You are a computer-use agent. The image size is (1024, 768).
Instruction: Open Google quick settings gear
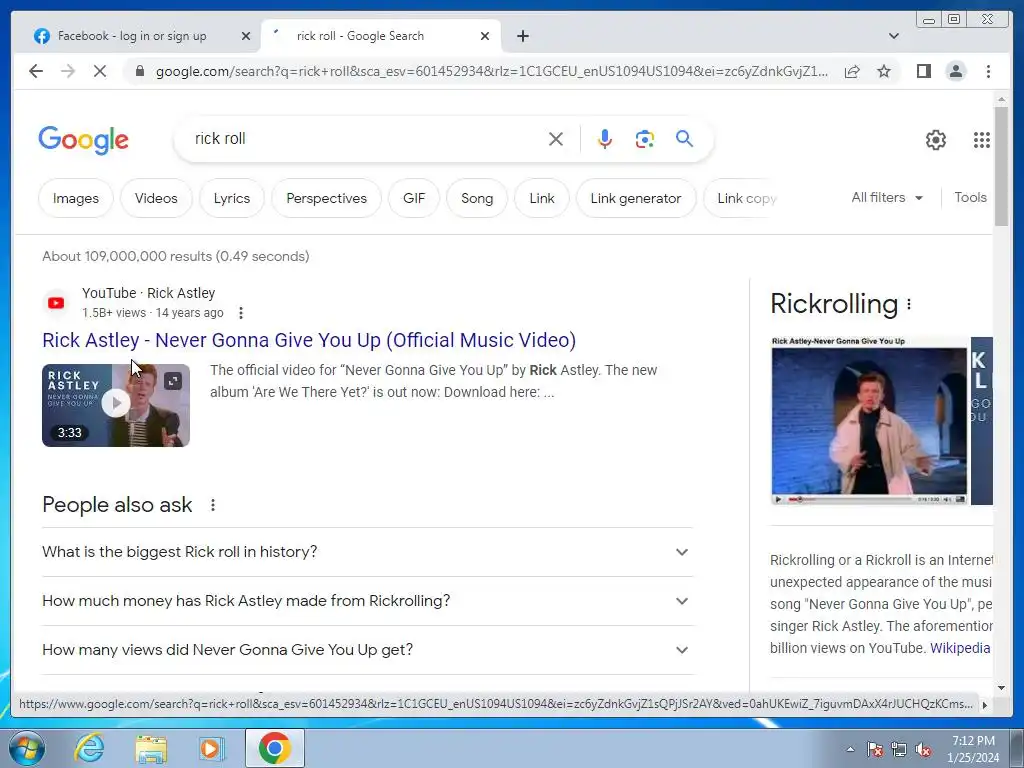click(x=935, y=140)
